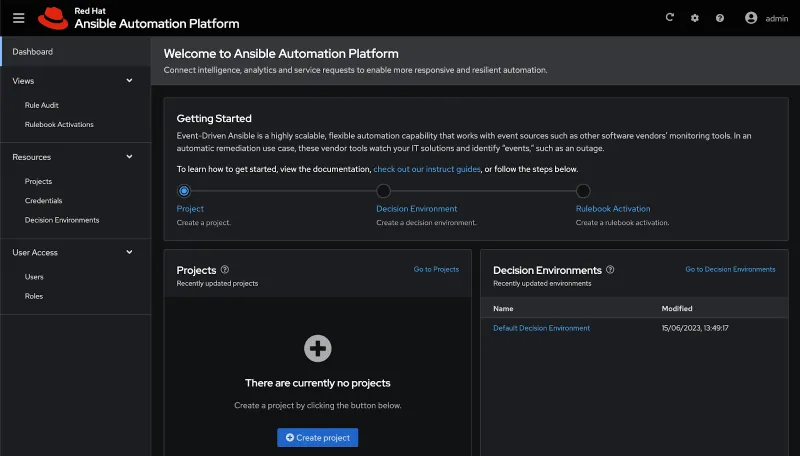Click help icon next to Decision Environments heading
800x456 pixels.
(610, 270)
